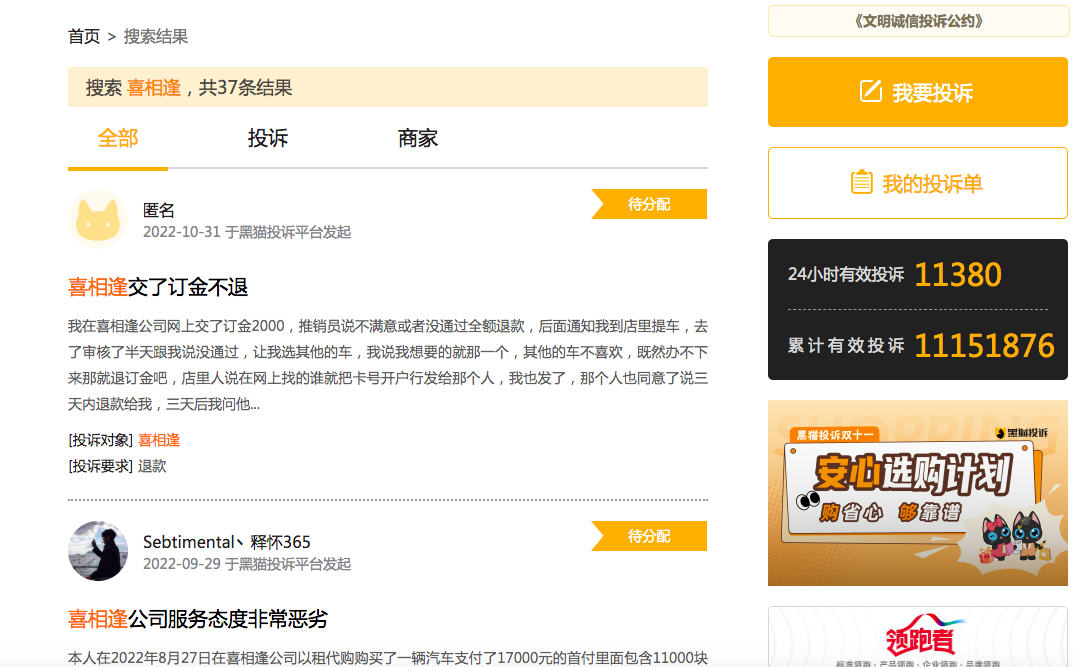
Task: Click username Sebtimental、释怀365
Action: point(227,542)
